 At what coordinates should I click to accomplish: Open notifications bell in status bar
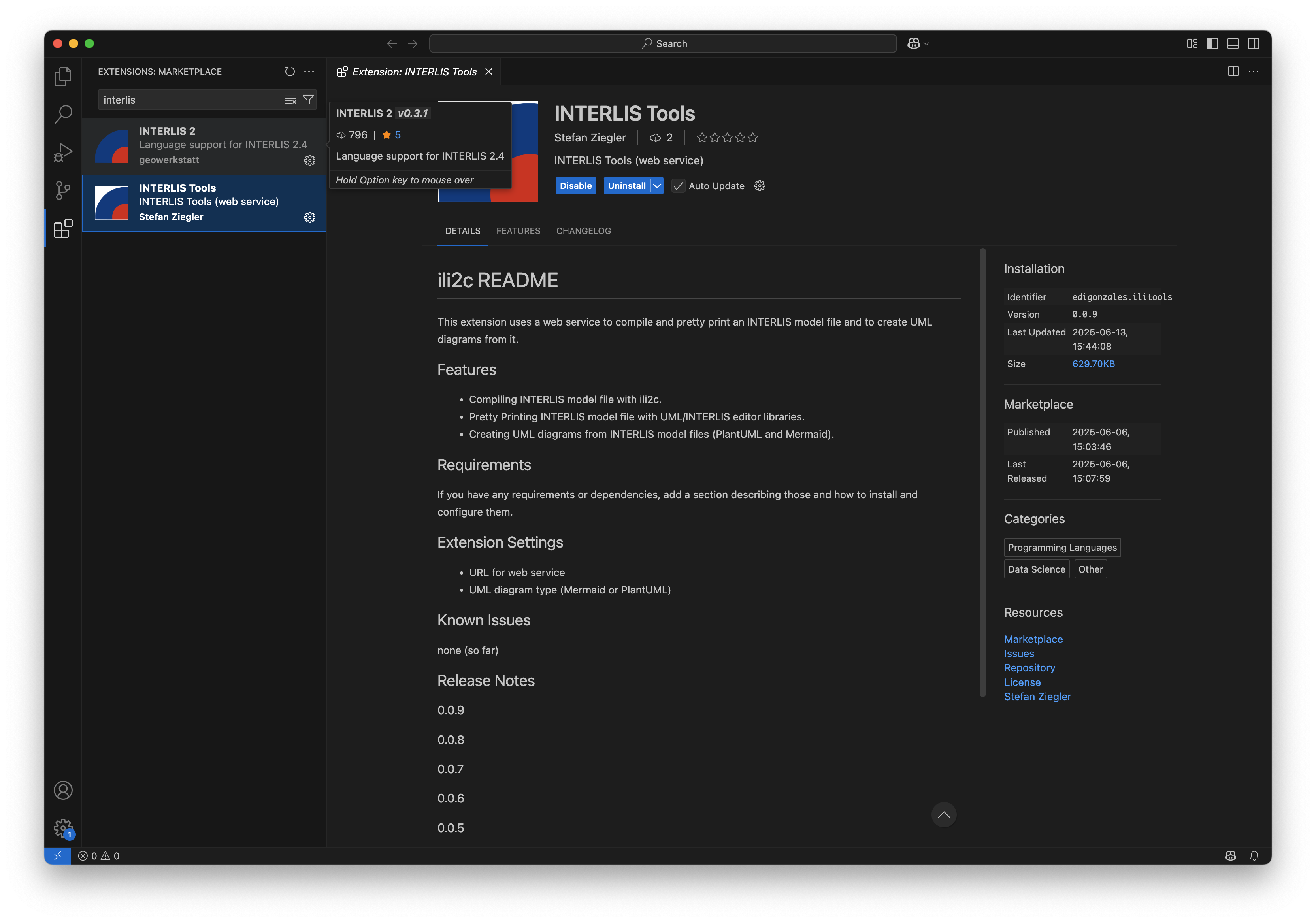coord(1254,855)
